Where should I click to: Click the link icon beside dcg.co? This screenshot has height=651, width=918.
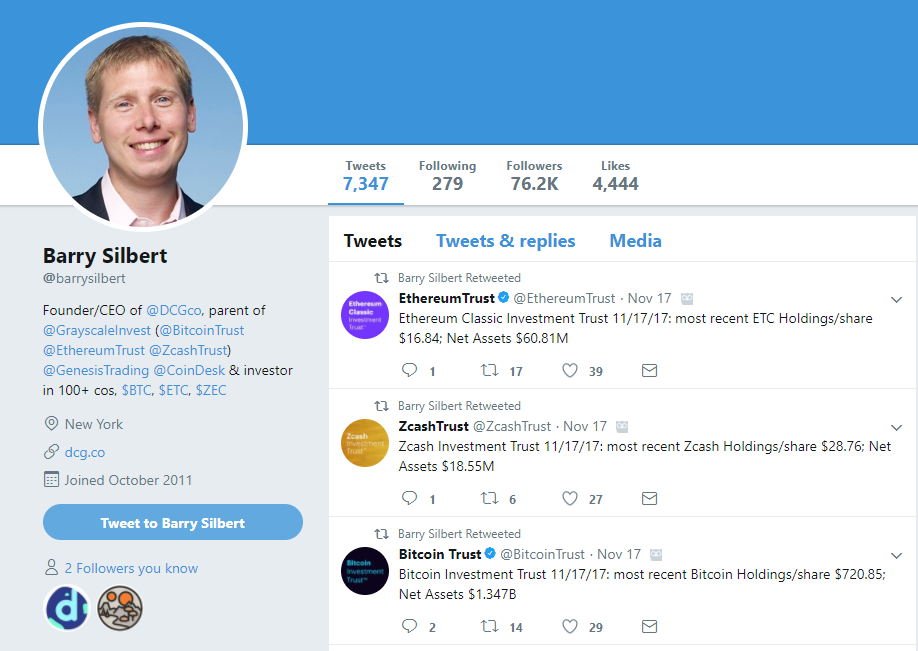click(50, 452)
